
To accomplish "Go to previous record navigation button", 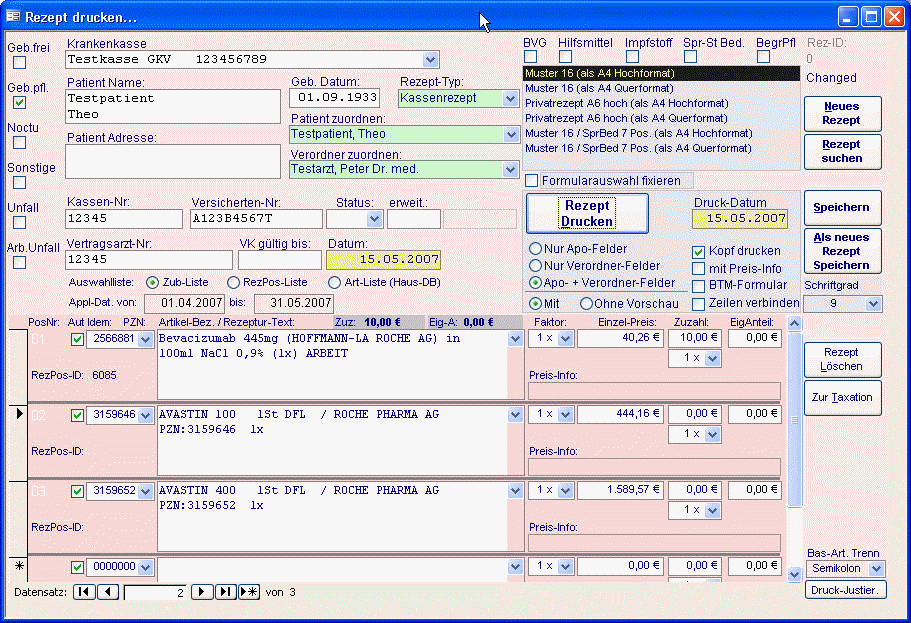I will [108, 592].
